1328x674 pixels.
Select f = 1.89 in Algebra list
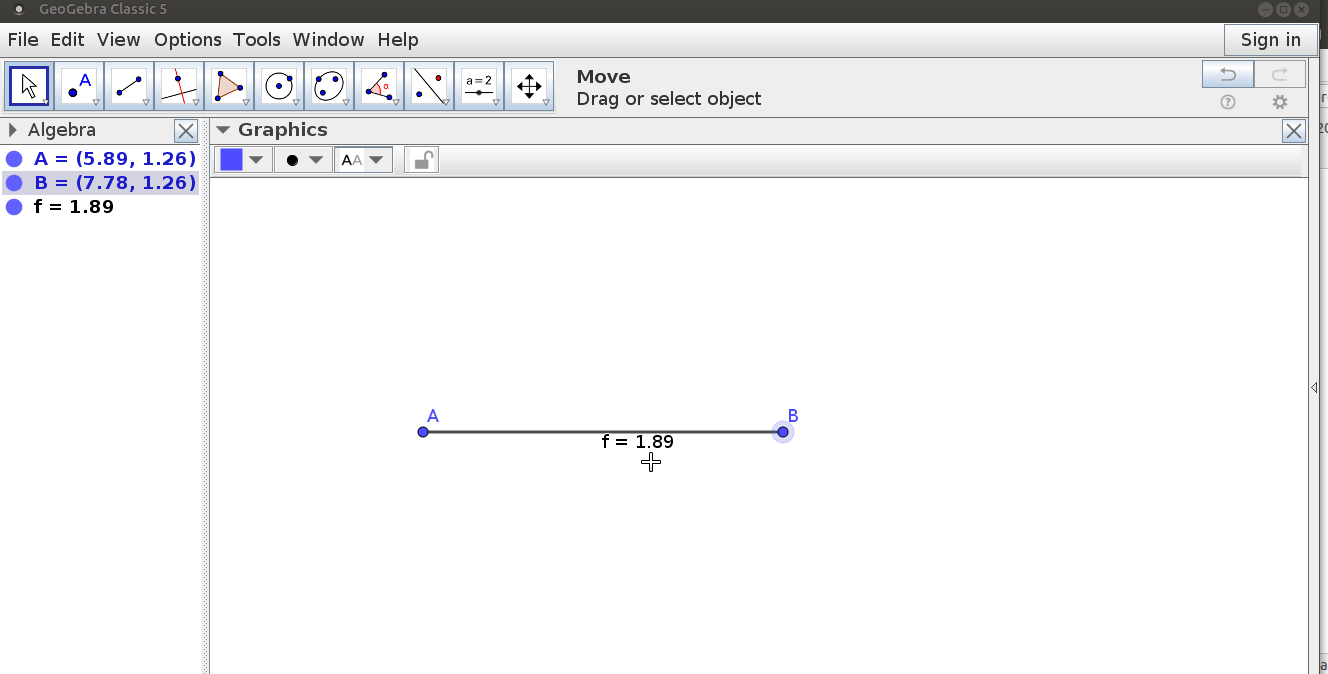pos(74,207)
